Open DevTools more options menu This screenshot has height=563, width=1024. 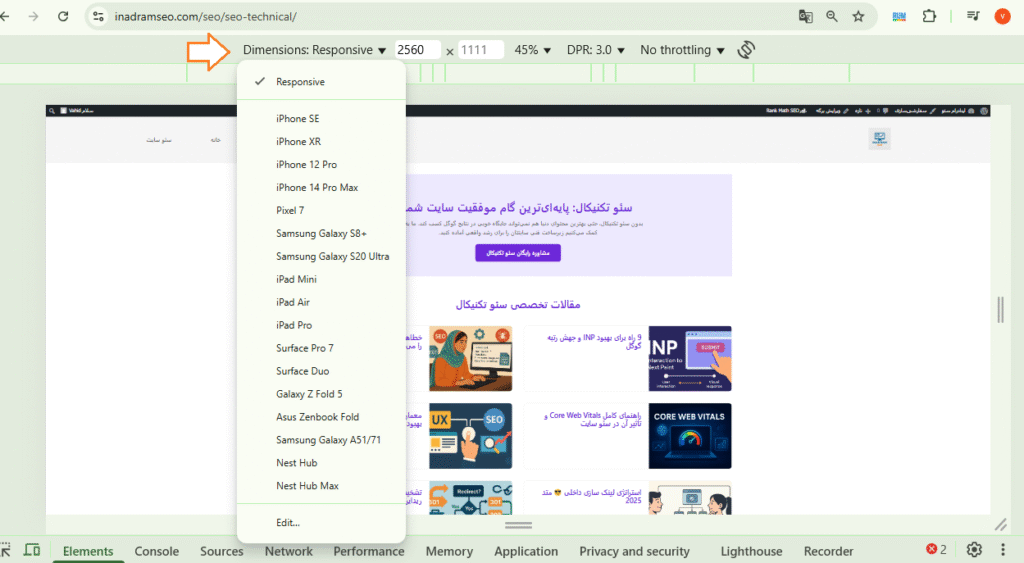1002,550
